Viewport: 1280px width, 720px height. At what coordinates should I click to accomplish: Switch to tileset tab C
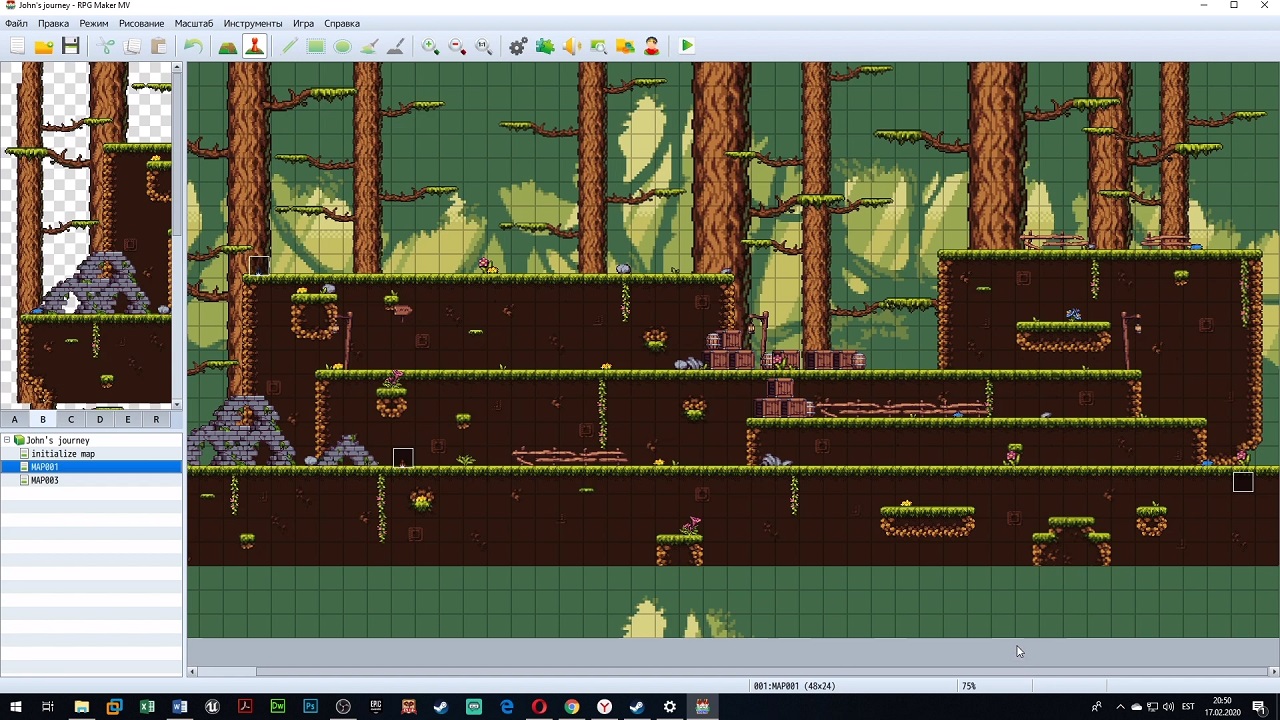[x=71, y=419]
